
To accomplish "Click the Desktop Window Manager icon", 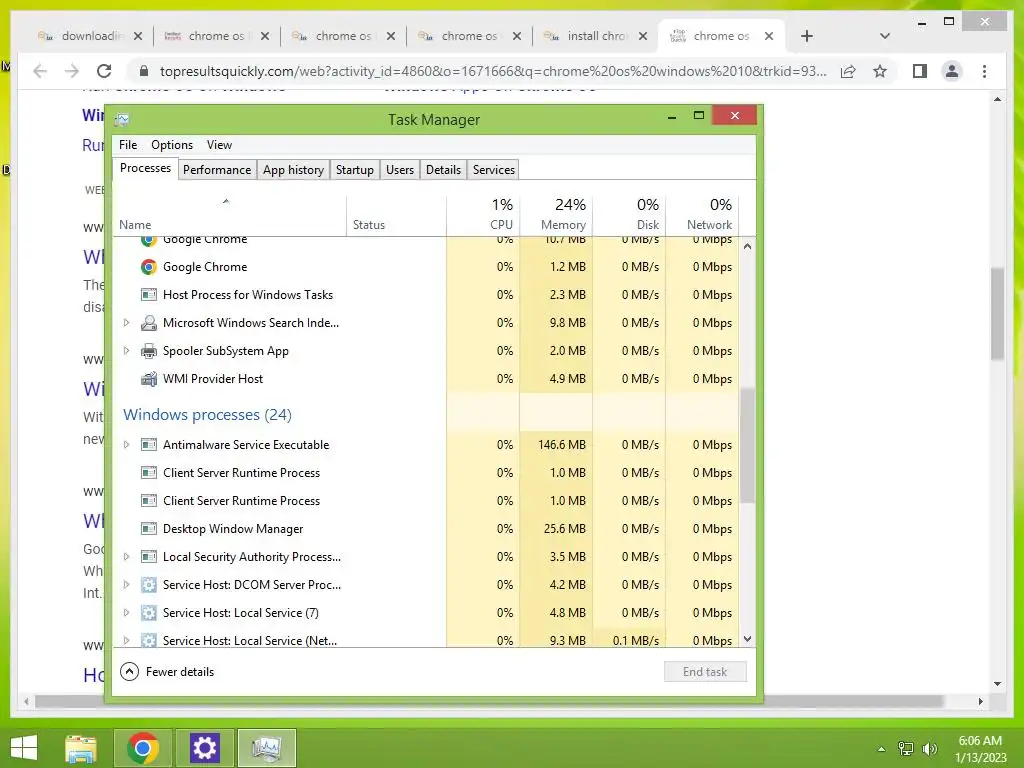I will 149,528.
